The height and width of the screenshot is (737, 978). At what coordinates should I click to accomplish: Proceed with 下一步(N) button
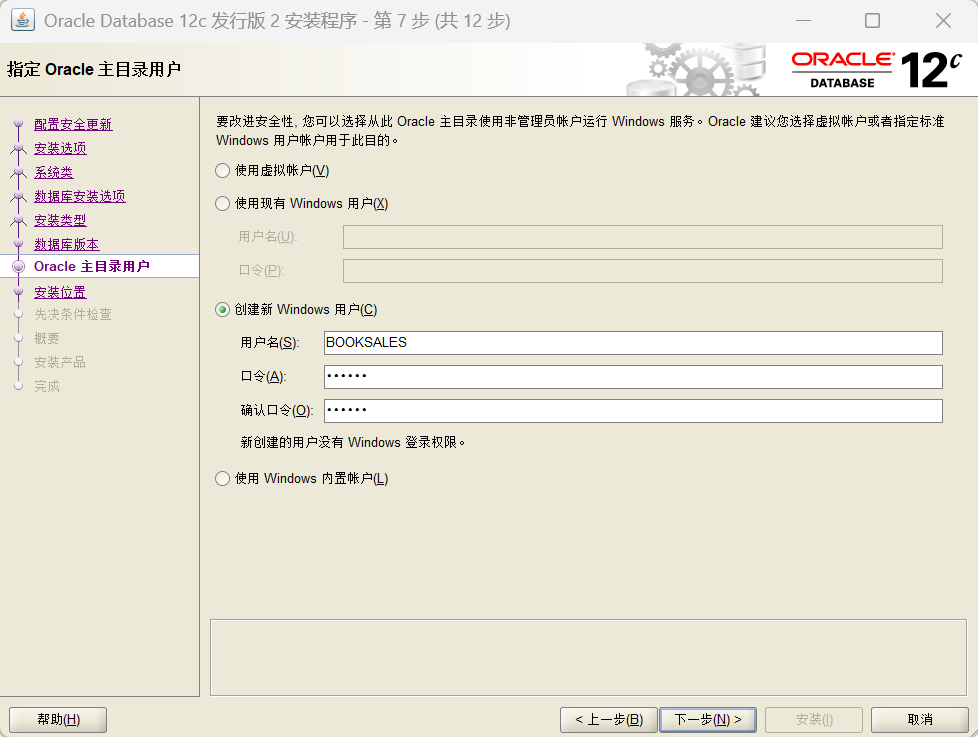[708, 720]
